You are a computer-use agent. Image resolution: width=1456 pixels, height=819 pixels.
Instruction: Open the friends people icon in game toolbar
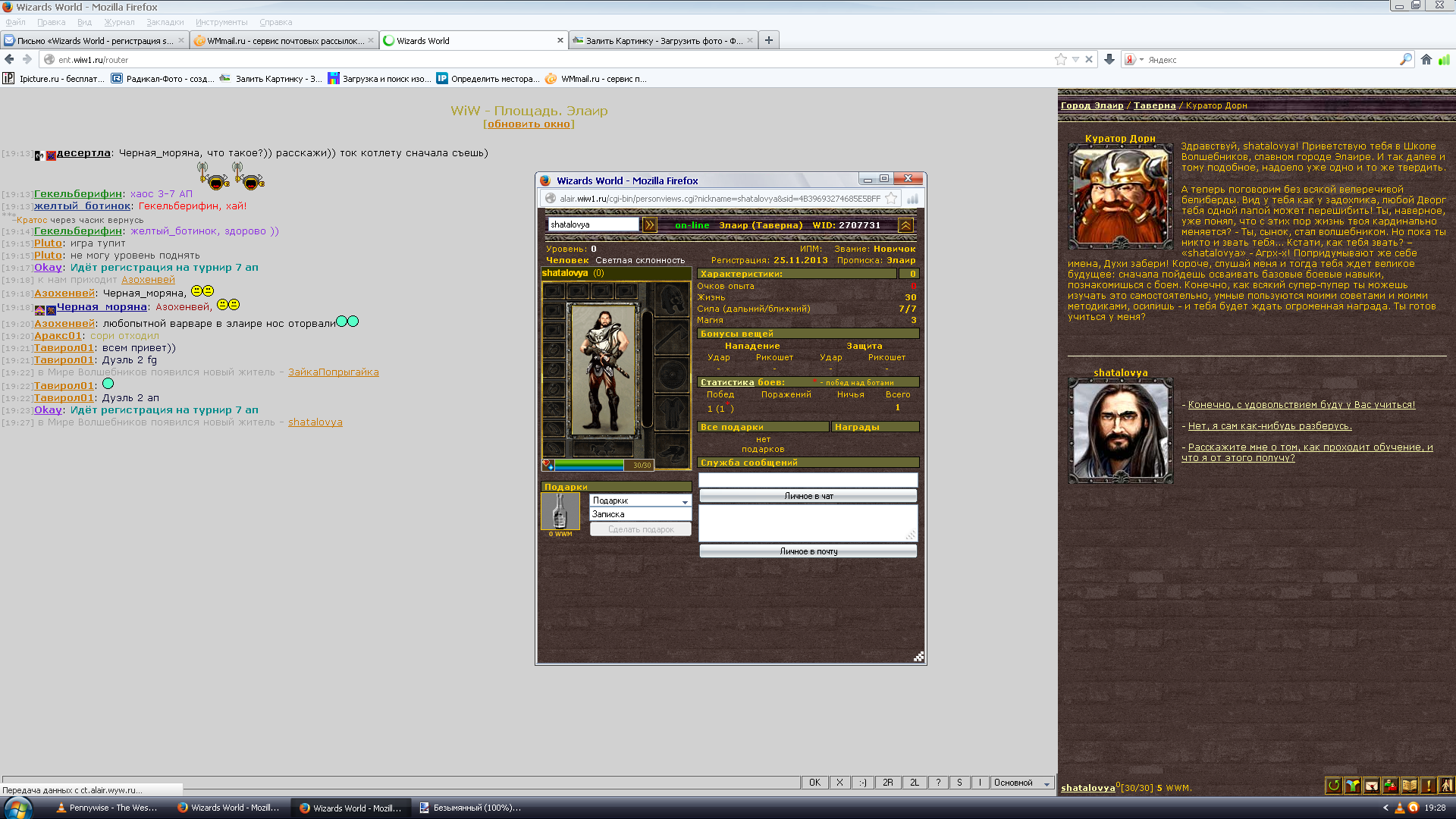pos(1390,786)
